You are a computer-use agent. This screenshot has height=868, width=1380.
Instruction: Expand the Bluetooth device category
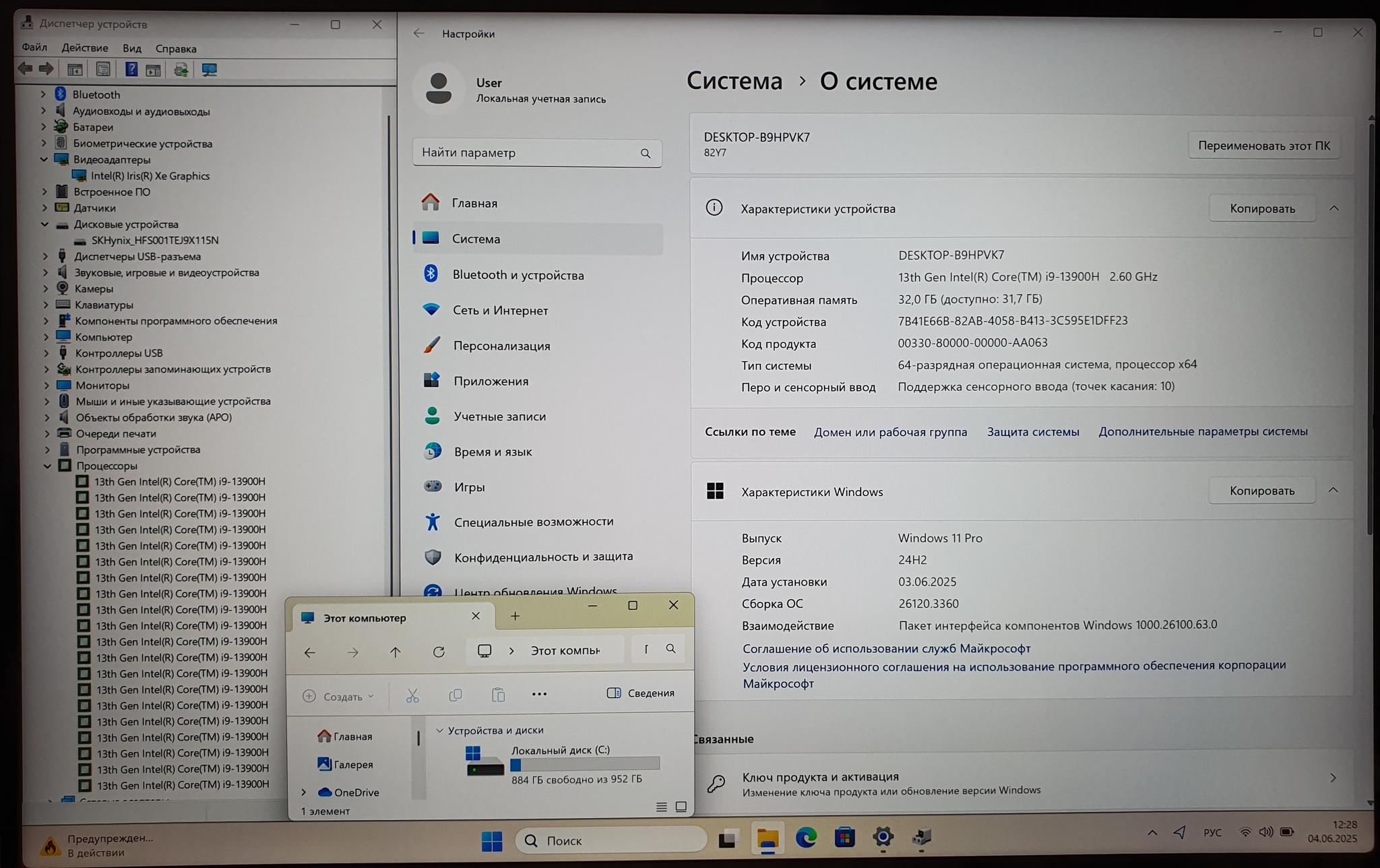(44, 94)
